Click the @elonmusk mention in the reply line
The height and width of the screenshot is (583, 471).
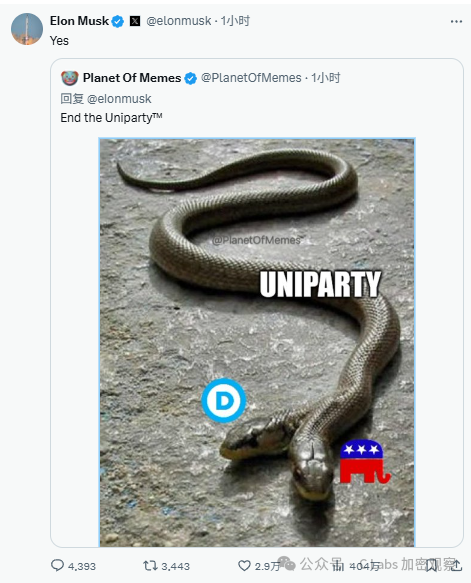point(119,99)
